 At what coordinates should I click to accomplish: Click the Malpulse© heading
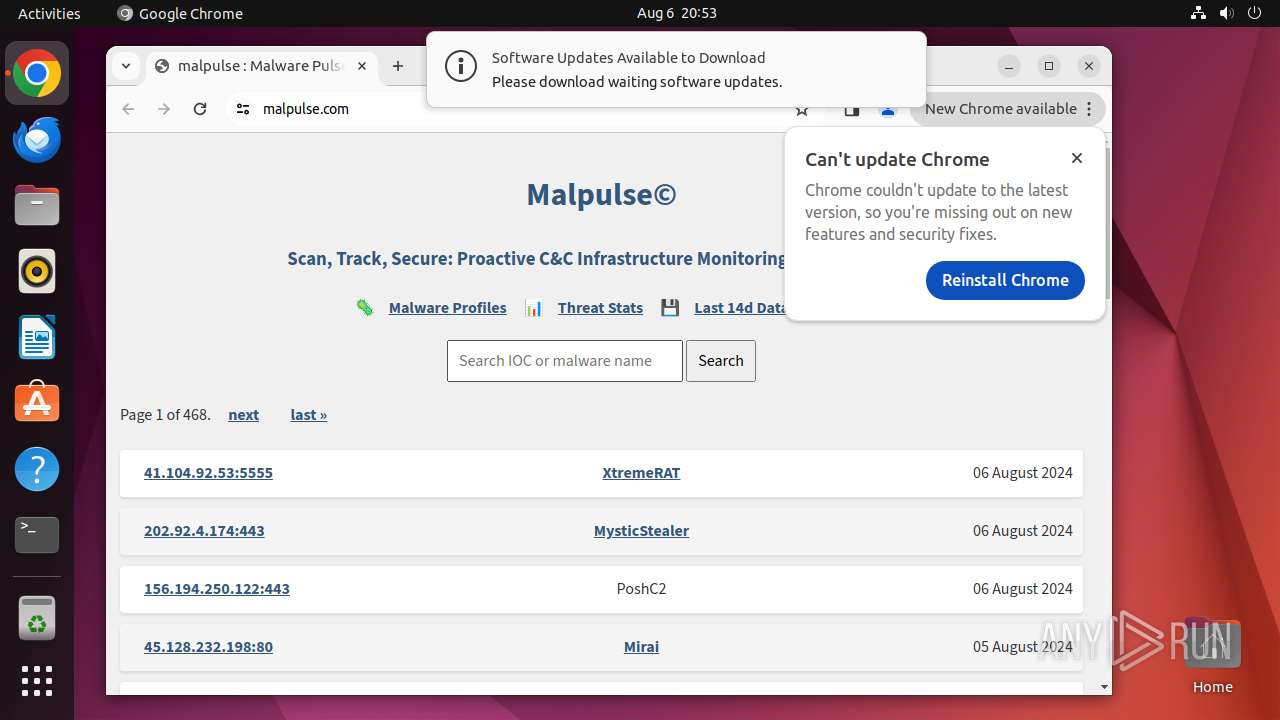click(601, 194)
